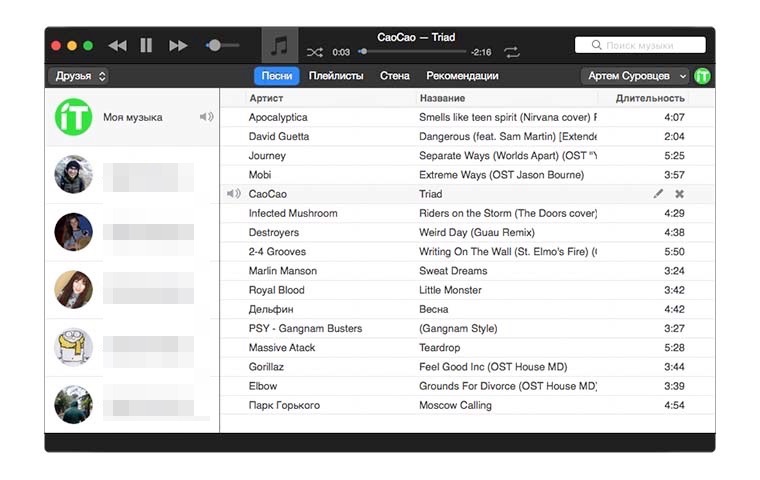
Task: Open the Рекомендации tab
Action: pos(462,76)
